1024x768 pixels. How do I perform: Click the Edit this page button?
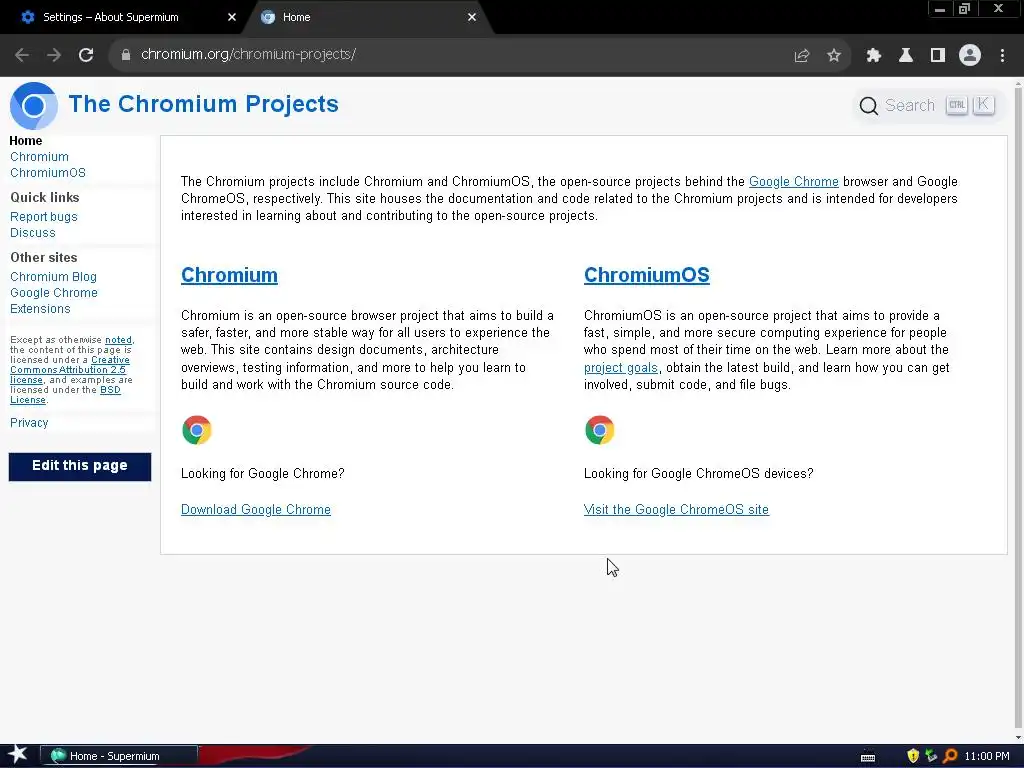tap(80, 466)
